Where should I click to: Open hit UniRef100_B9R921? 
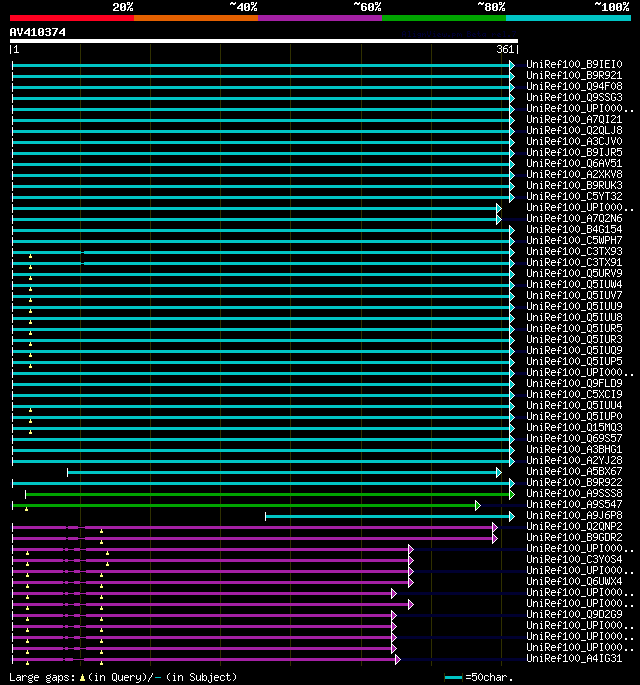[x=574, y=75]
